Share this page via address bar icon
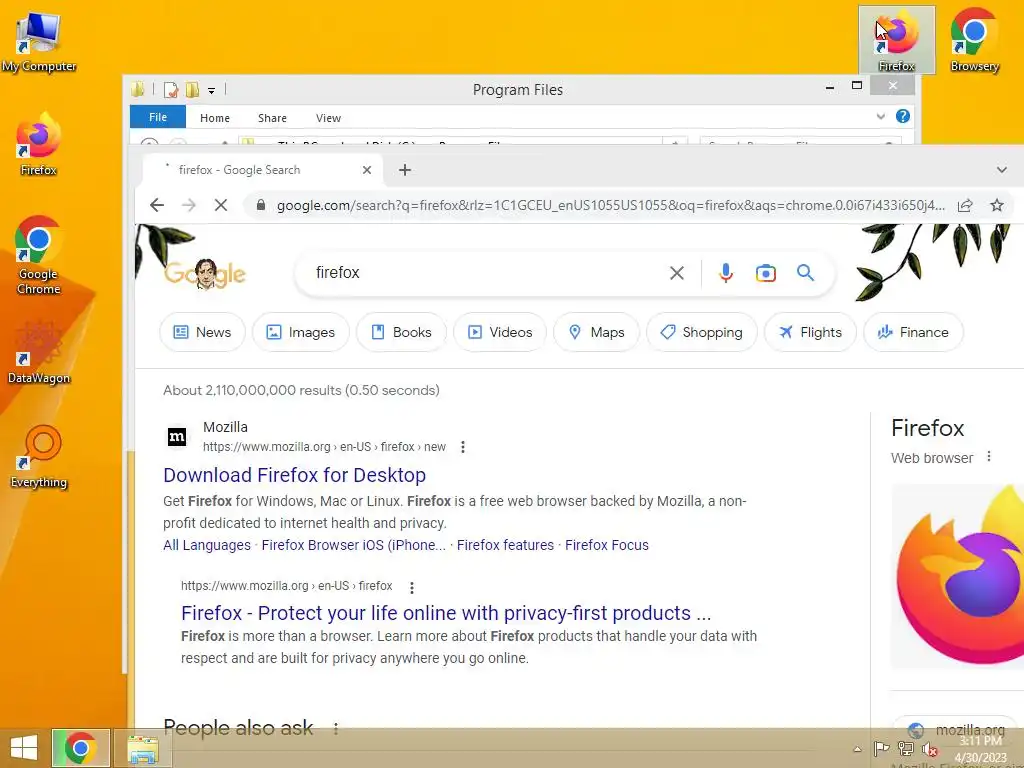Viewport: 1024px width, 768px height. click(965, 205)
